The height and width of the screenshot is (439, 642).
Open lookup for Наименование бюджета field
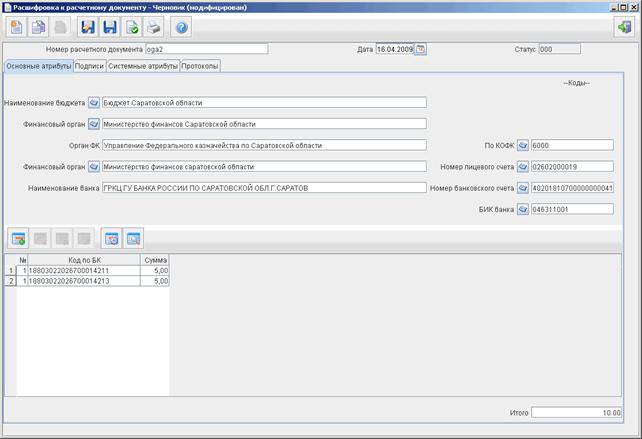[x=94, y=102]
